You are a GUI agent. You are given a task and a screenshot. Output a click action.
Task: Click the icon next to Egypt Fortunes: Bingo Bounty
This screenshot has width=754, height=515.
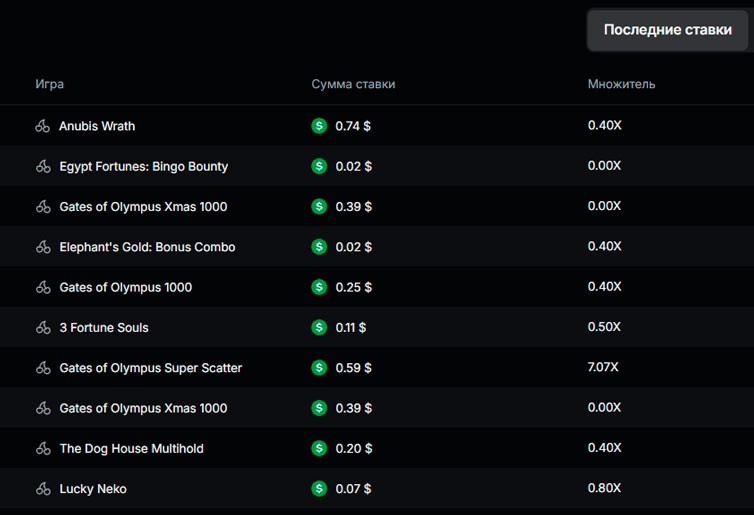43,167
